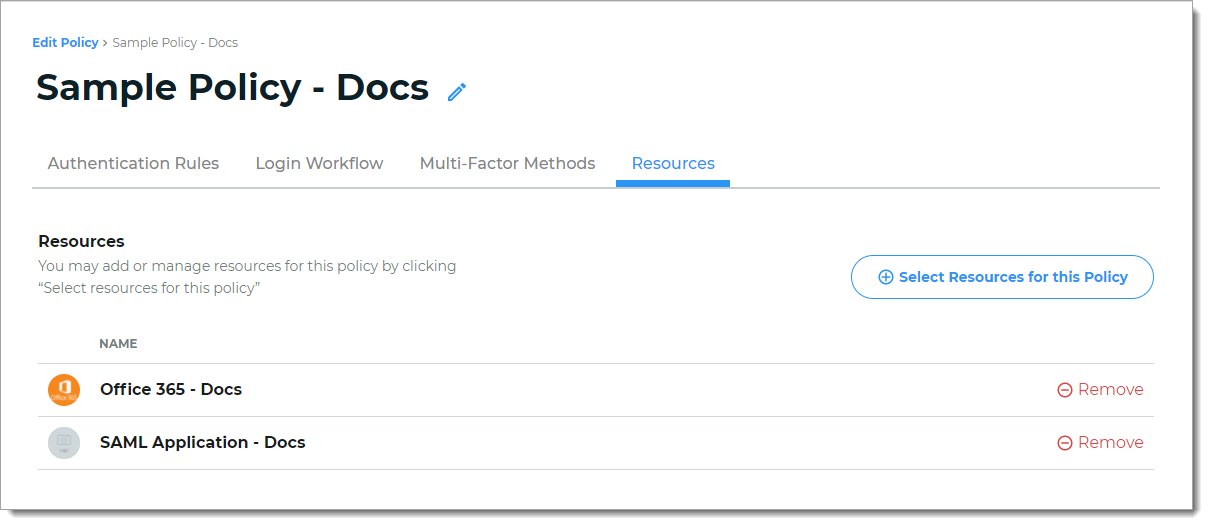Viewport: 1208px width, 525px height.
Task: Click the Office 365 - Docs resource name
Action: coord(171,389)
